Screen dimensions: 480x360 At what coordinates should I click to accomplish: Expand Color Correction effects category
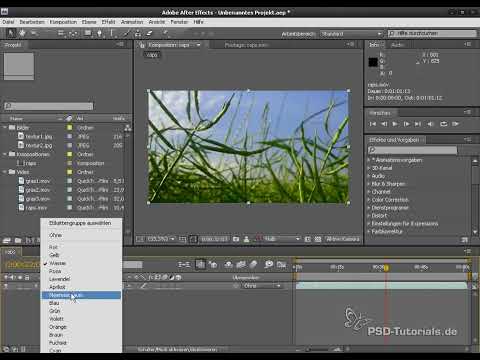(369, 200)
